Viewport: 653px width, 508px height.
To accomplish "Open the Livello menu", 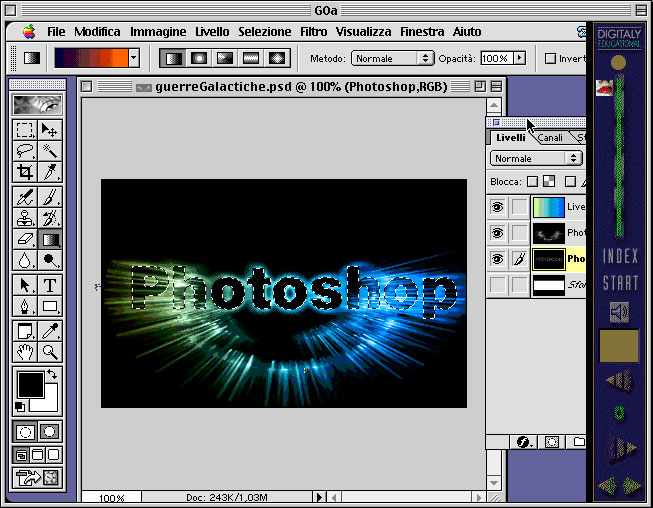I will point(212,32).
